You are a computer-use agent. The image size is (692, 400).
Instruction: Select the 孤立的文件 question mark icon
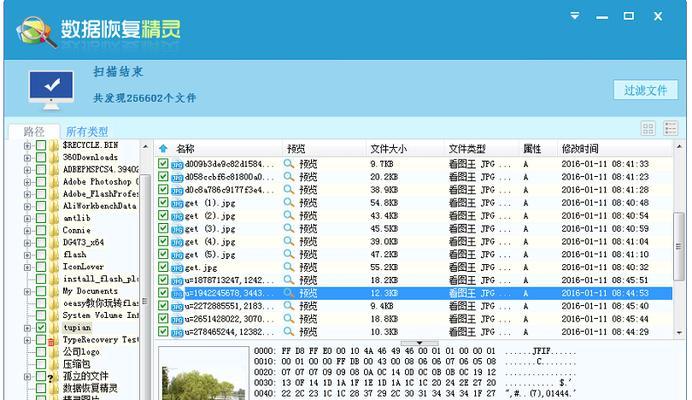[x=51, y=377]
